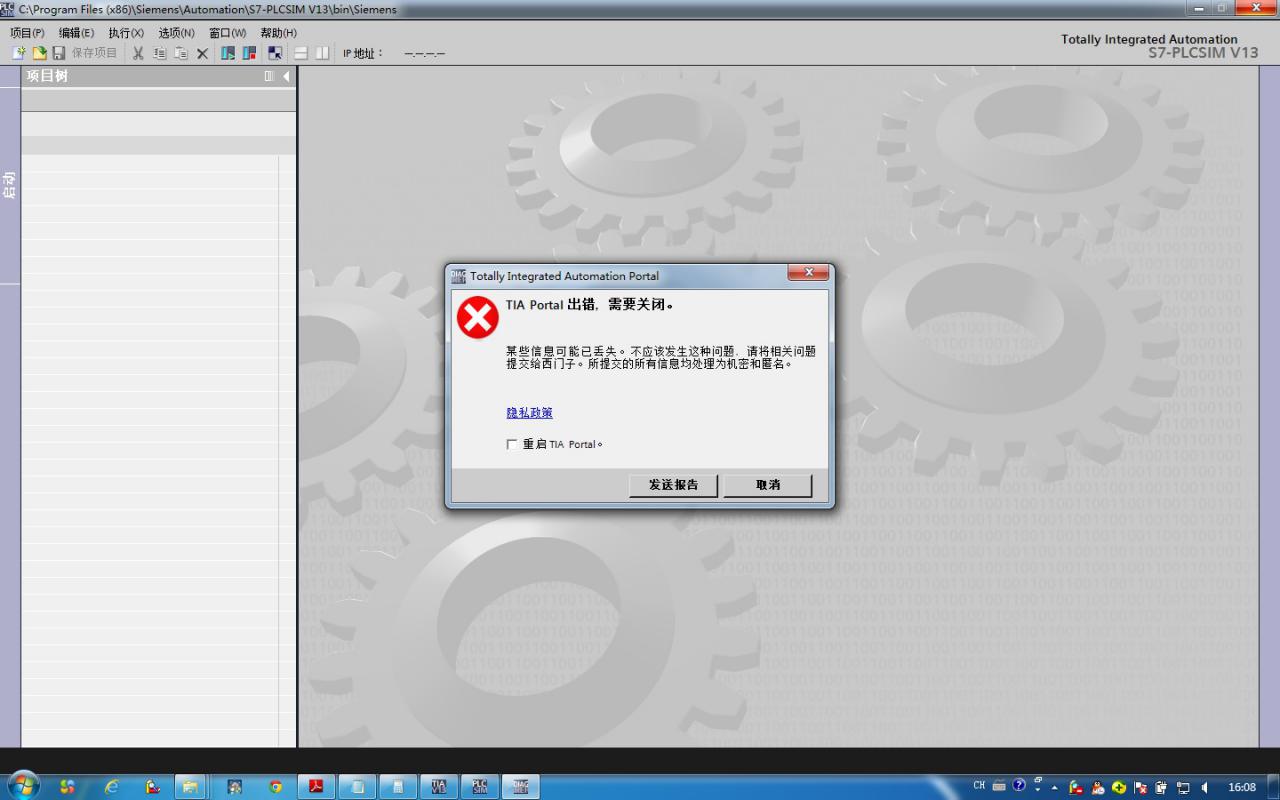The height and width of the screenshot is (800, 1280).
Task: Open Internet Explorer from taskbar
Action: pyautogui.click(x=110, y=787)
